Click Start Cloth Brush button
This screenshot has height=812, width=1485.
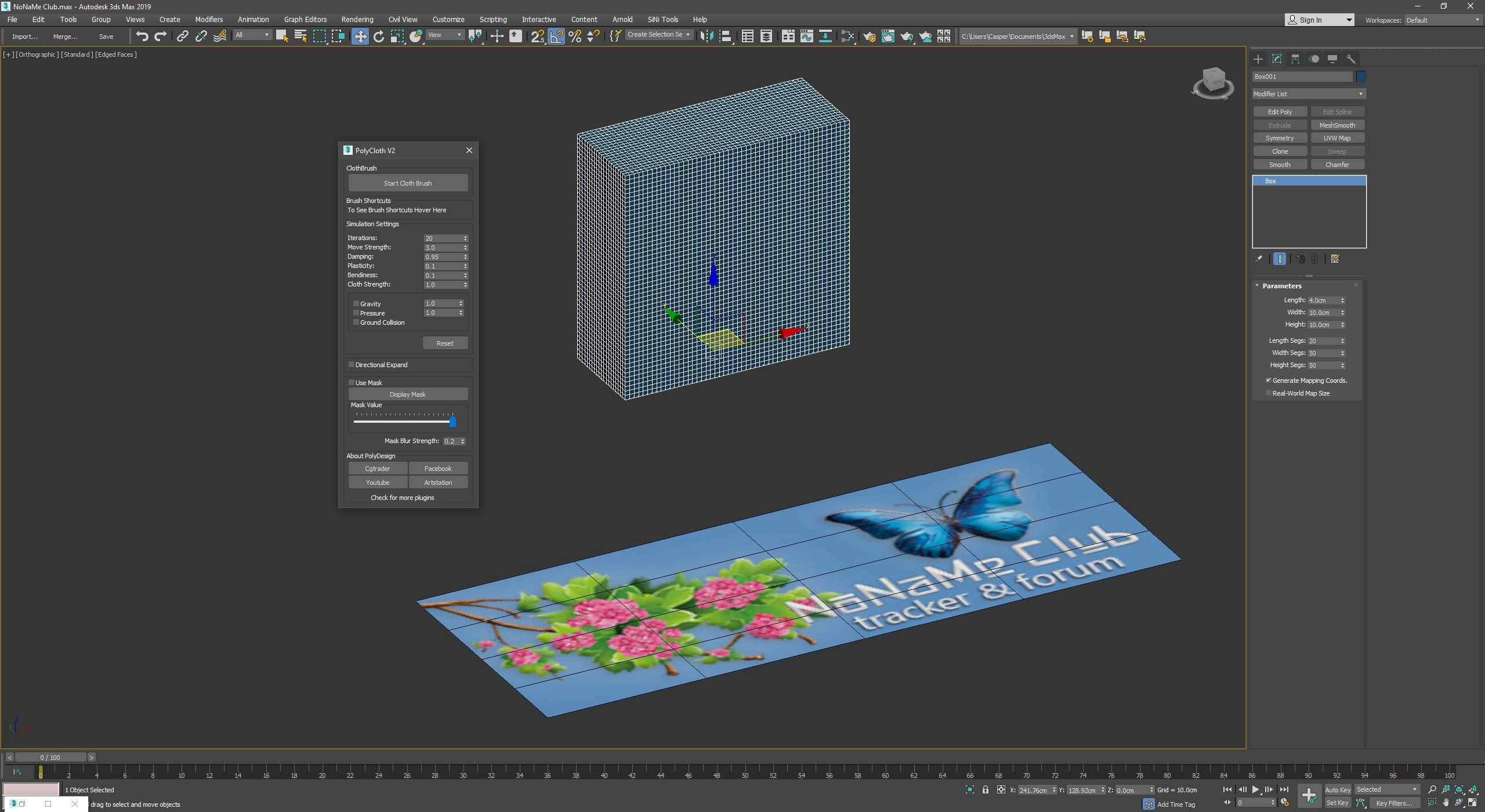(x=408, y=183)
